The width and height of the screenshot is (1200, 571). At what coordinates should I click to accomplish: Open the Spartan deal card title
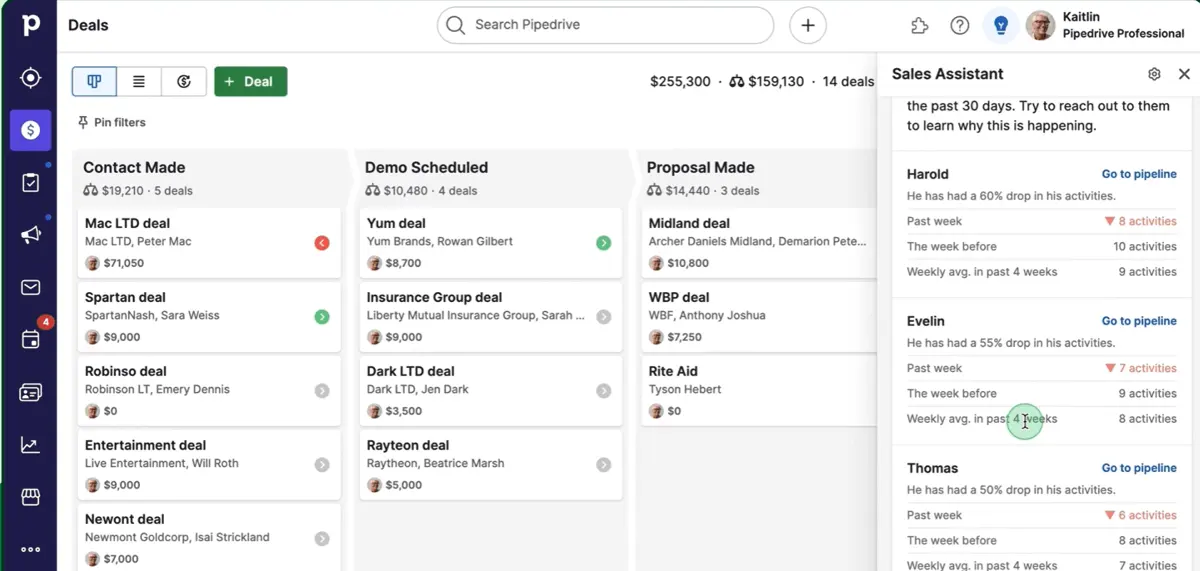[x=125, y=297]
